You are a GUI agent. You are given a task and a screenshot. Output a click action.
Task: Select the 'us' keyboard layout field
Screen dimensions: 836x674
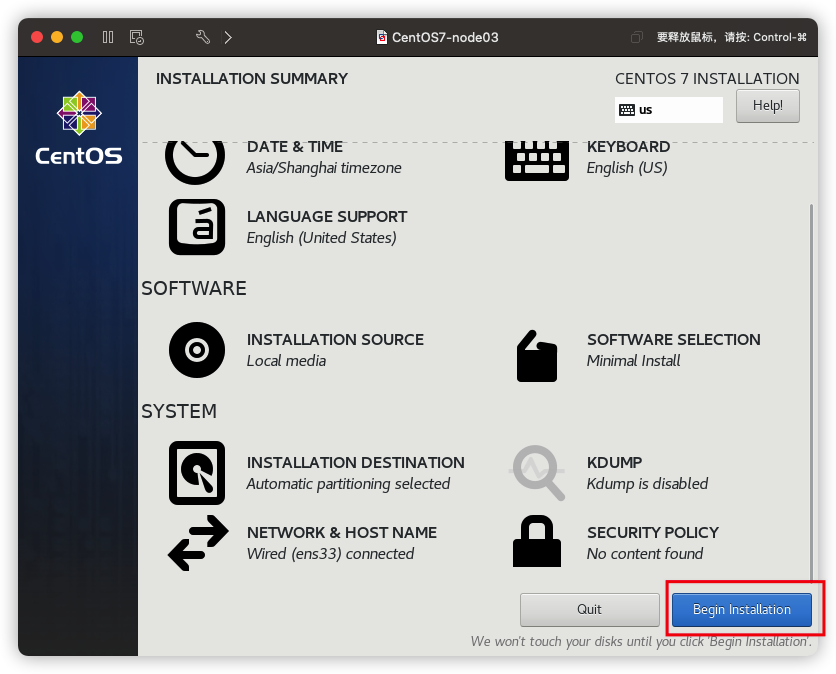[669, 110]
